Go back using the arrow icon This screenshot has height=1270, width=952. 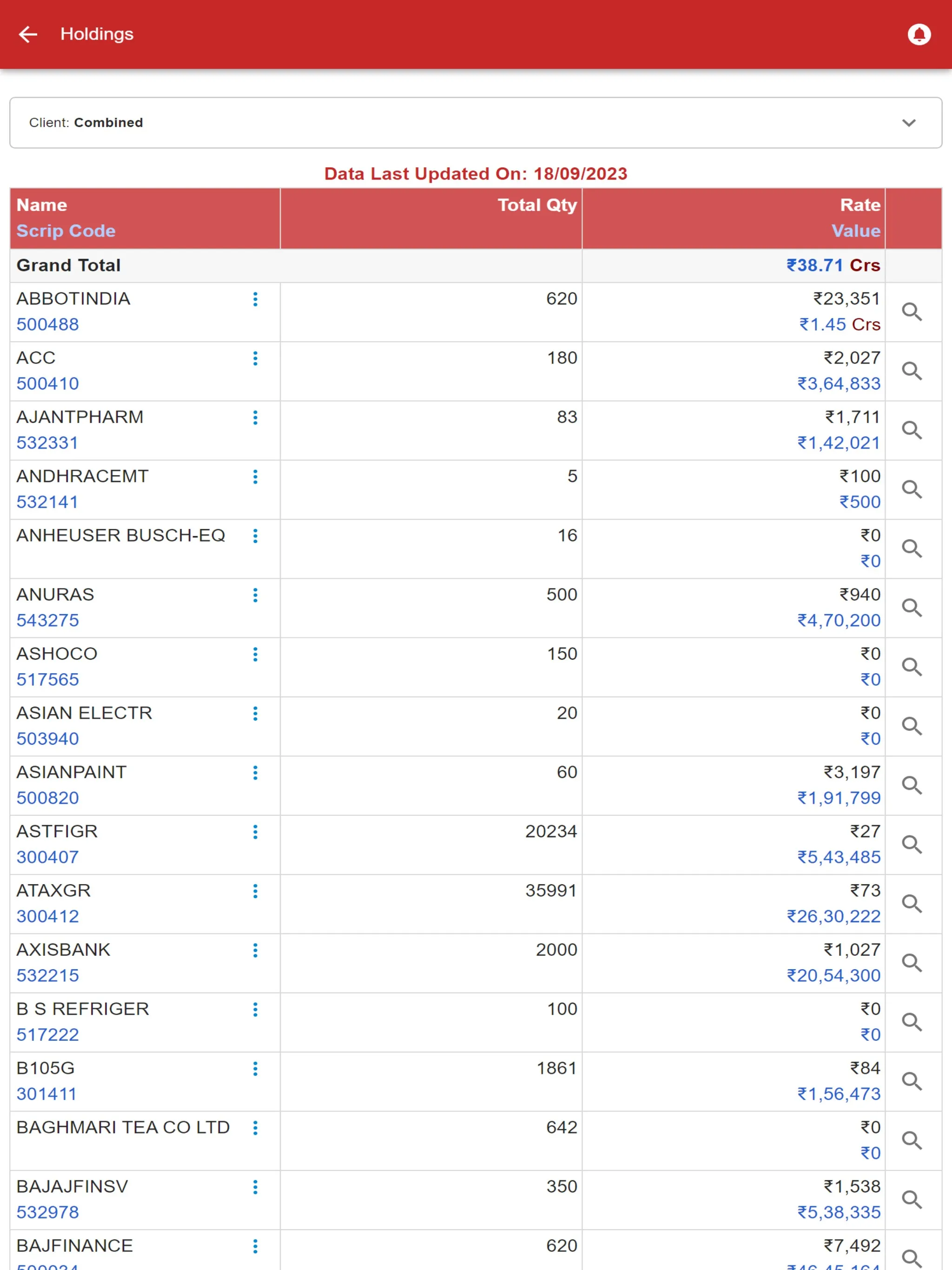coord(27,34)
